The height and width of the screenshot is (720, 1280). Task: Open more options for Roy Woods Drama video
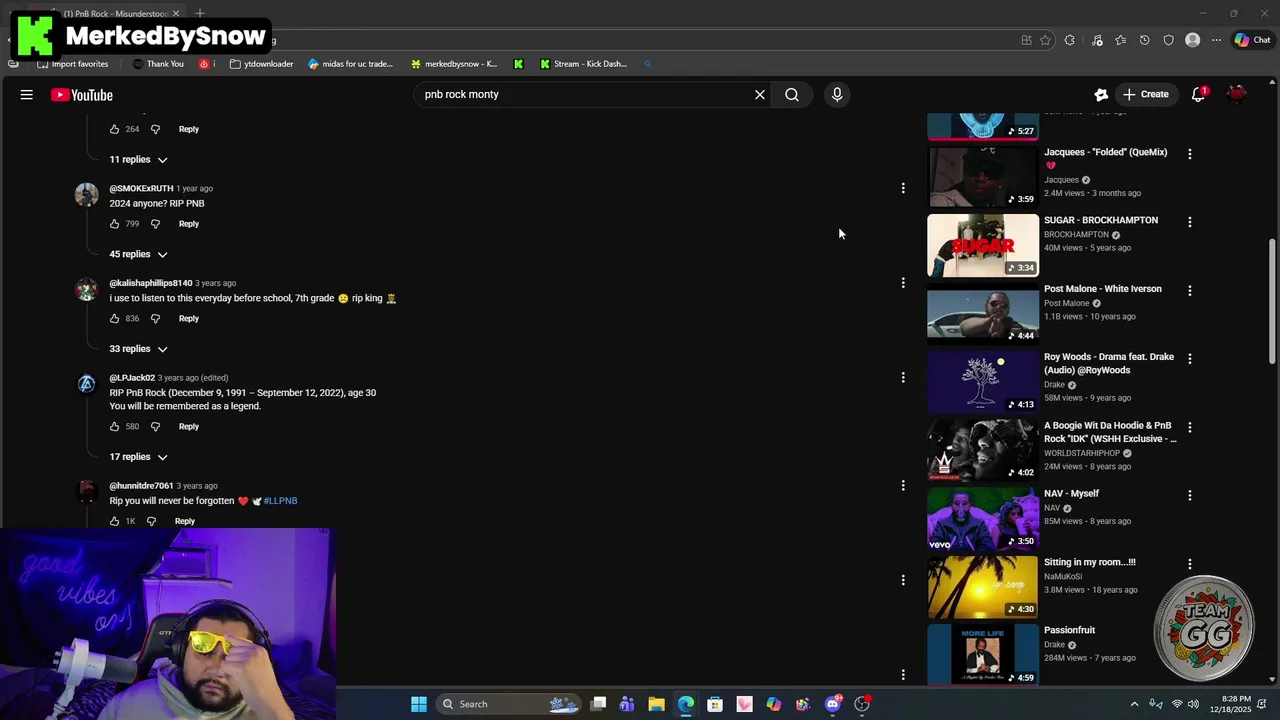pyautogui.click(x=1190, y=359)
